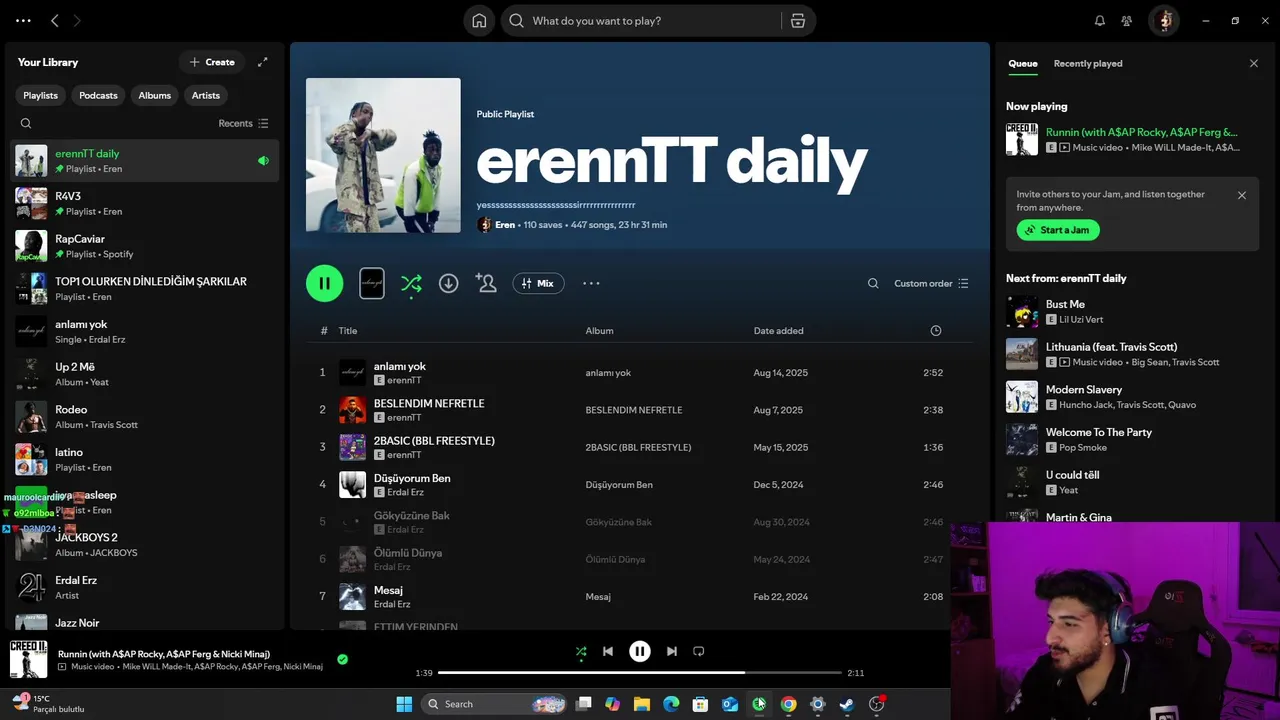Close the queue panel
The width and height of the screenshot is (1280, 720).
1254,63
